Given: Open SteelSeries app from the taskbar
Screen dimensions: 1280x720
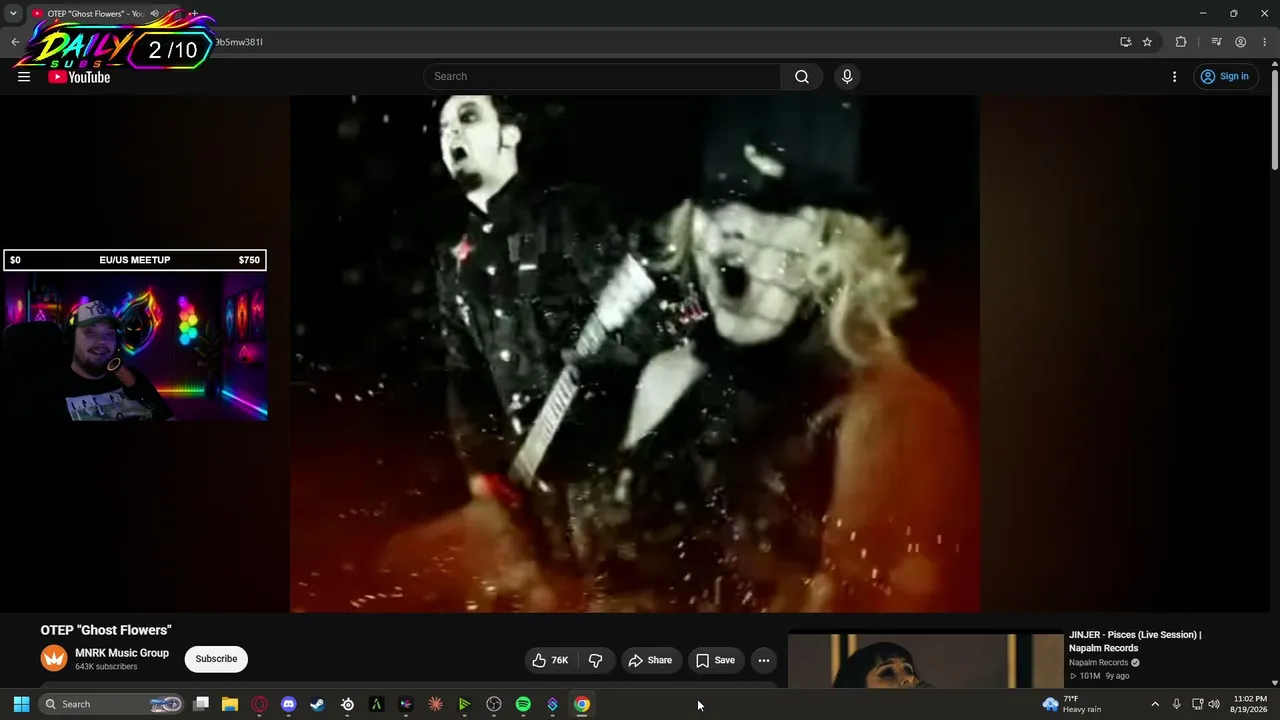Looking at the screenshot, I should pos(348,704).
